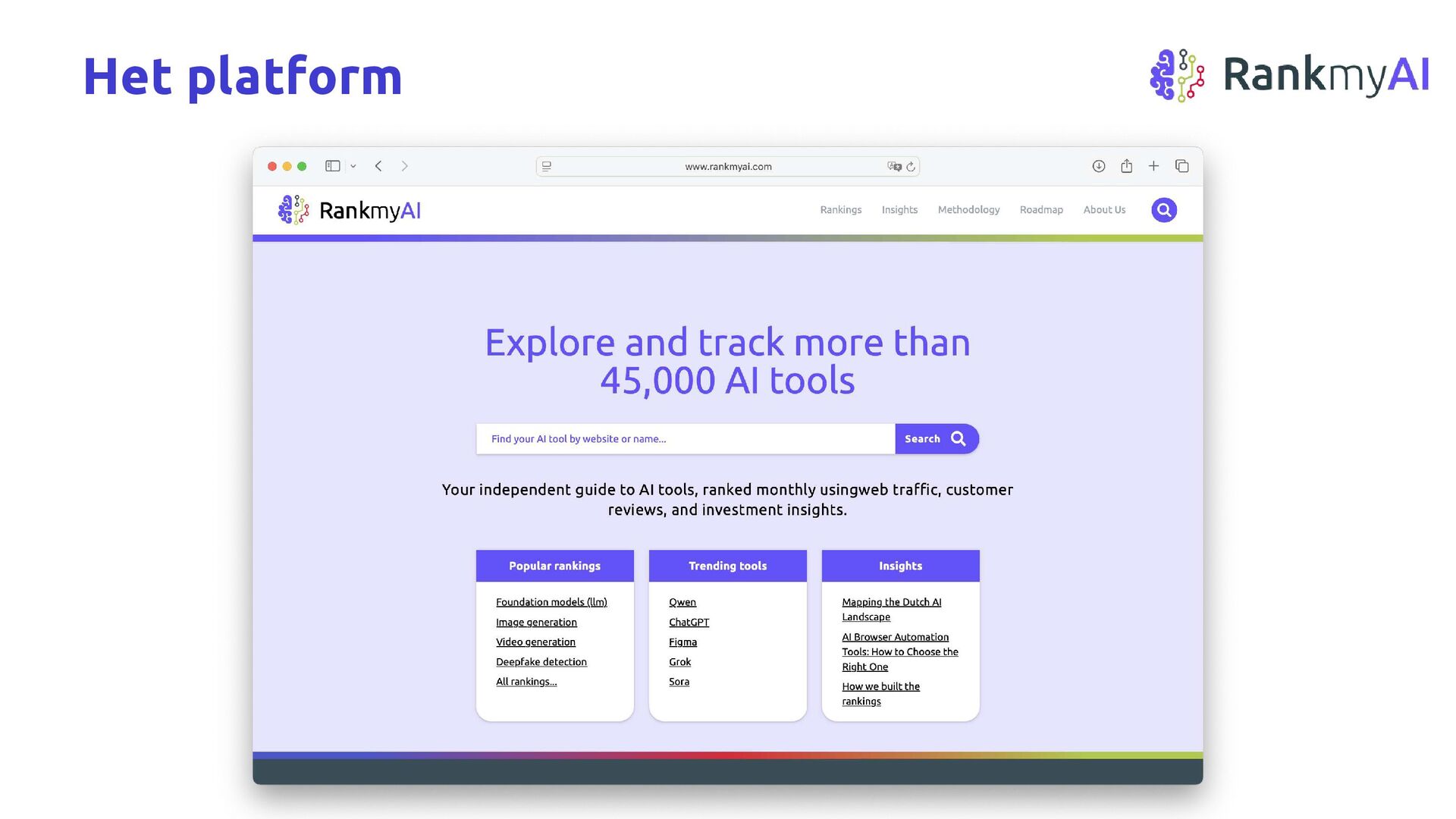
Task: Click the 'Het platform' slide title
Action: click(243, 77)
